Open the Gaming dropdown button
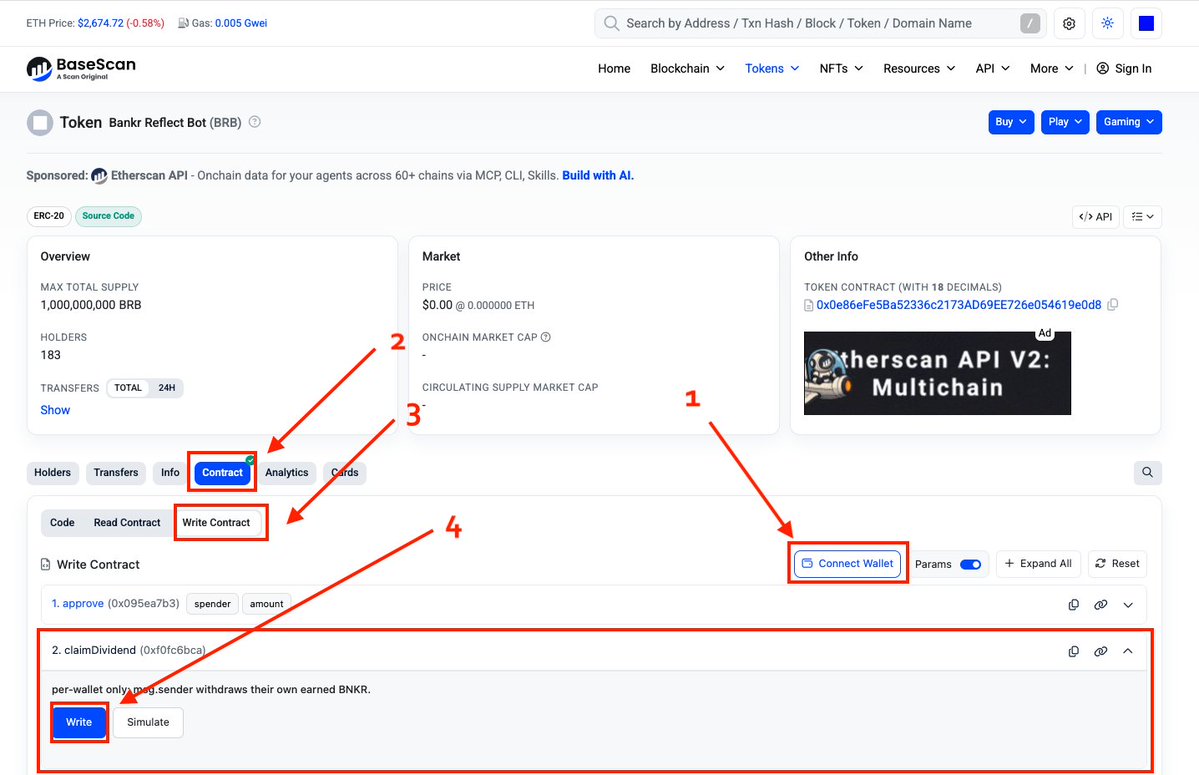Image resolution: width=1199 pixels, height=775 pixels. point(1129,122)
